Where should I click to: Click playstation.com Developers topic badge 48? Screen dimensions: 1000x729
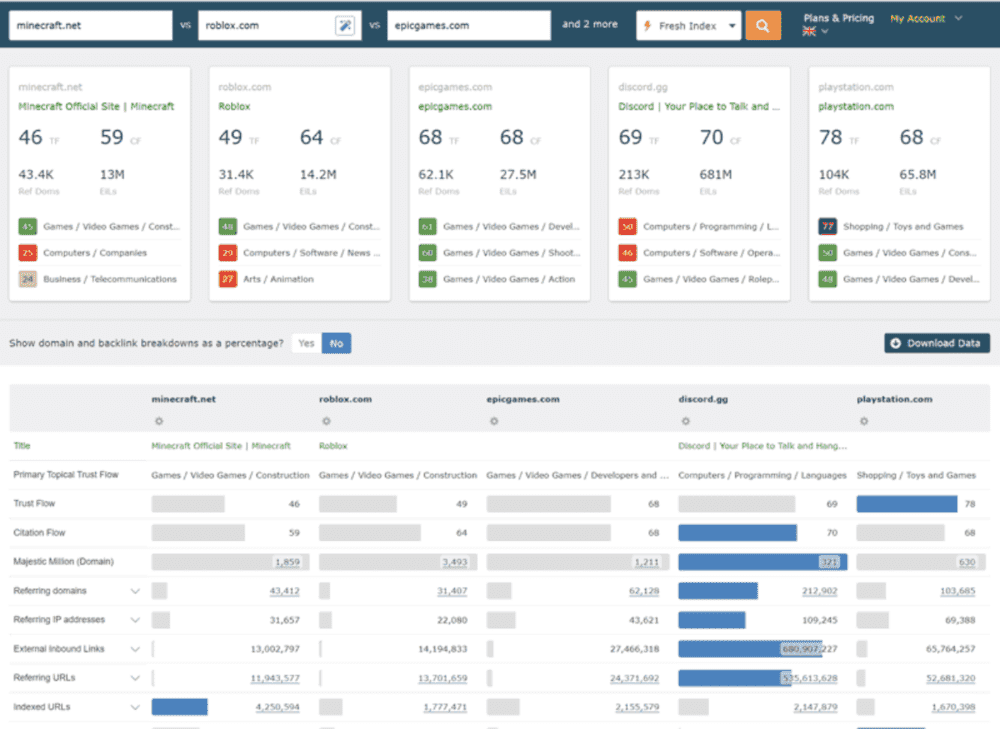coord(828,279)
